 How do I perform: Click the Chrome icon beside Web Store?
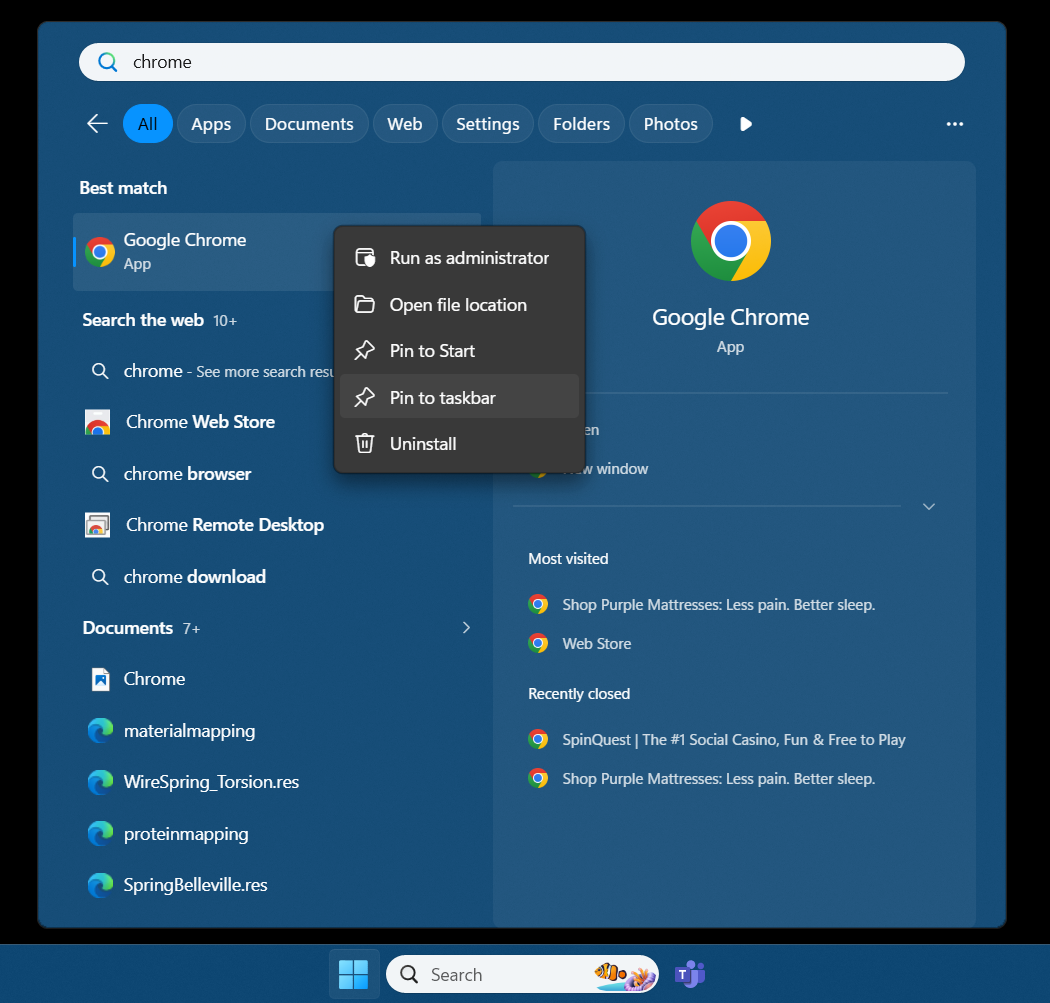pos(538,643)
